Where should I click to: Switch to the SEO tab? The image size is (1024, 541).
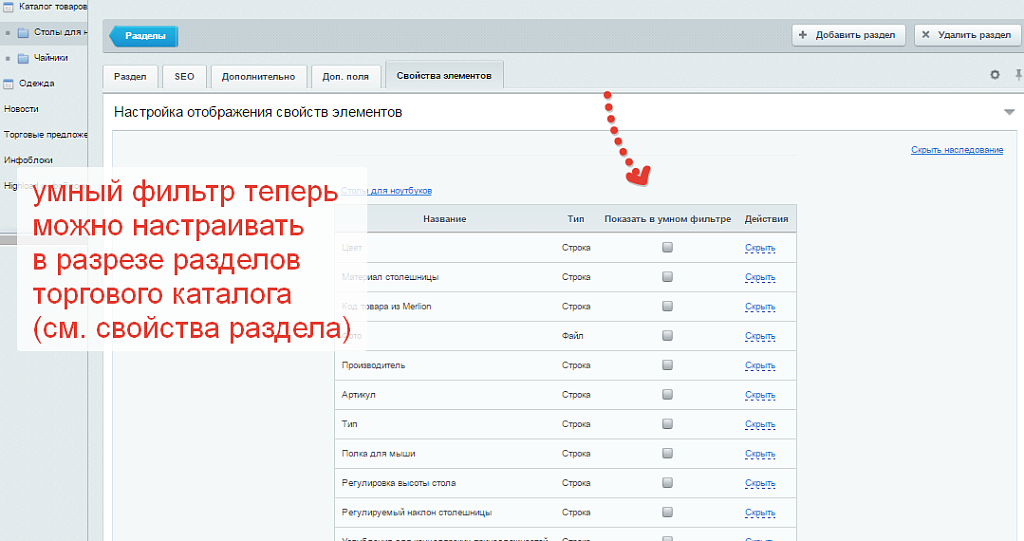[184, 76]
